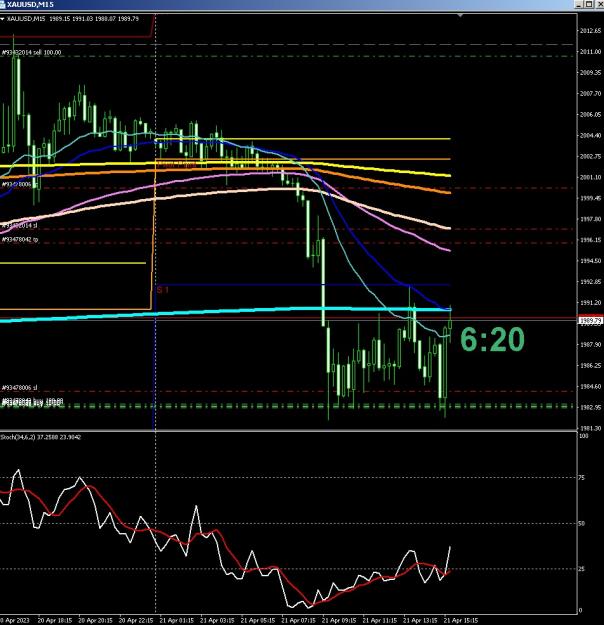Click 1986.25 on the price scale
This screenshot has width=604, height=625.
click(590, 366)
